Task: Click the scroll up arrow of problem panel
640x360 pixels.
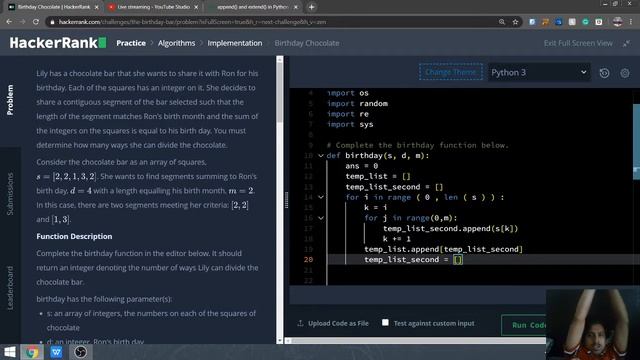Action: click(280, 60)
